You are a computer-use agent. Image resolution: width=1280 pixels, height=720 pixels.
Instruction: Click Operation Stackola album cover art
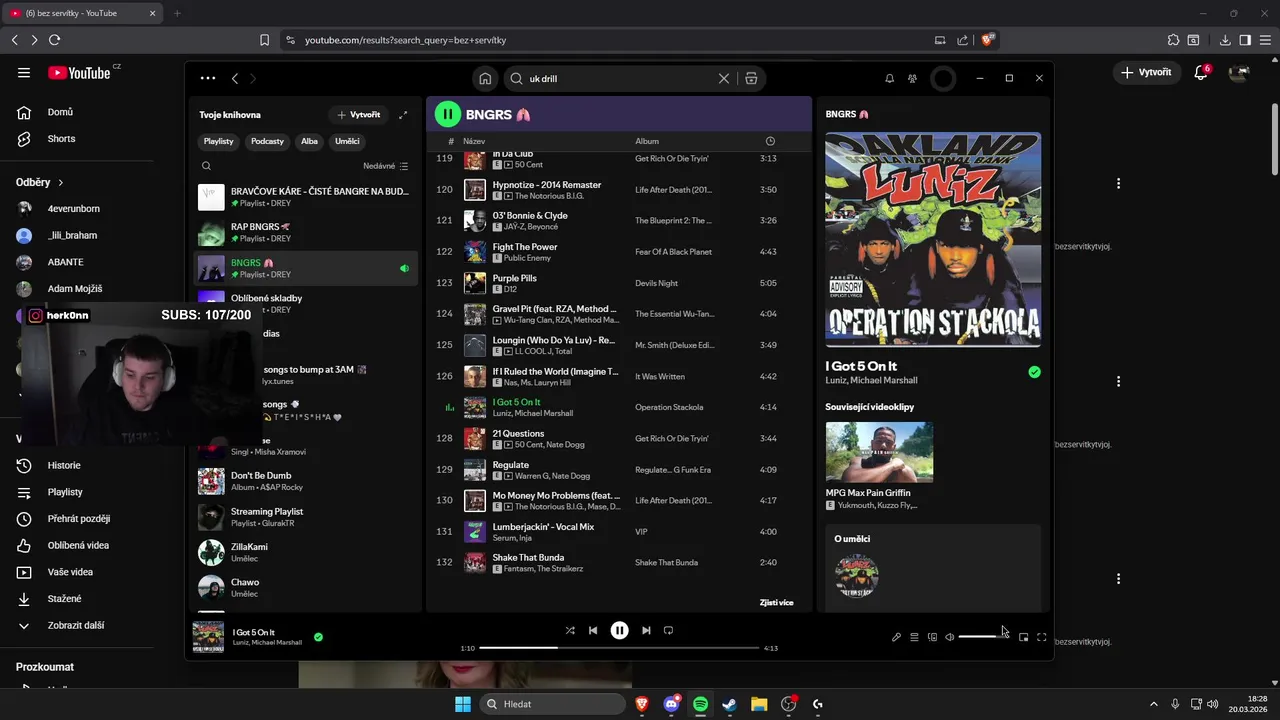click(x=933, y=240)
